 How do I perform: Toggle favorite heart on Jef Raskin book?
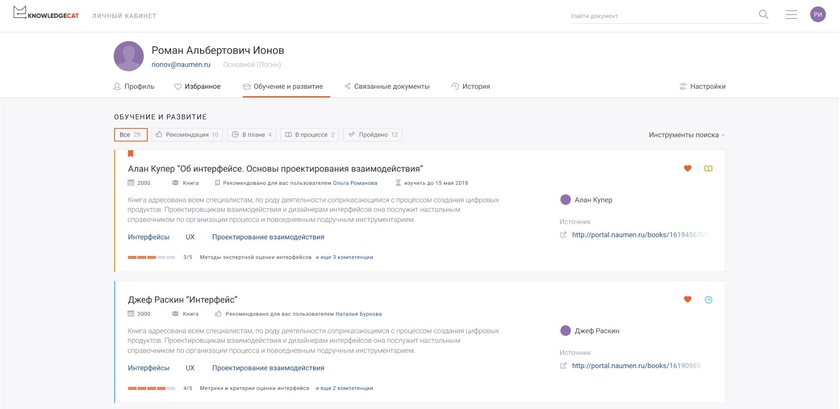point(687,300)
